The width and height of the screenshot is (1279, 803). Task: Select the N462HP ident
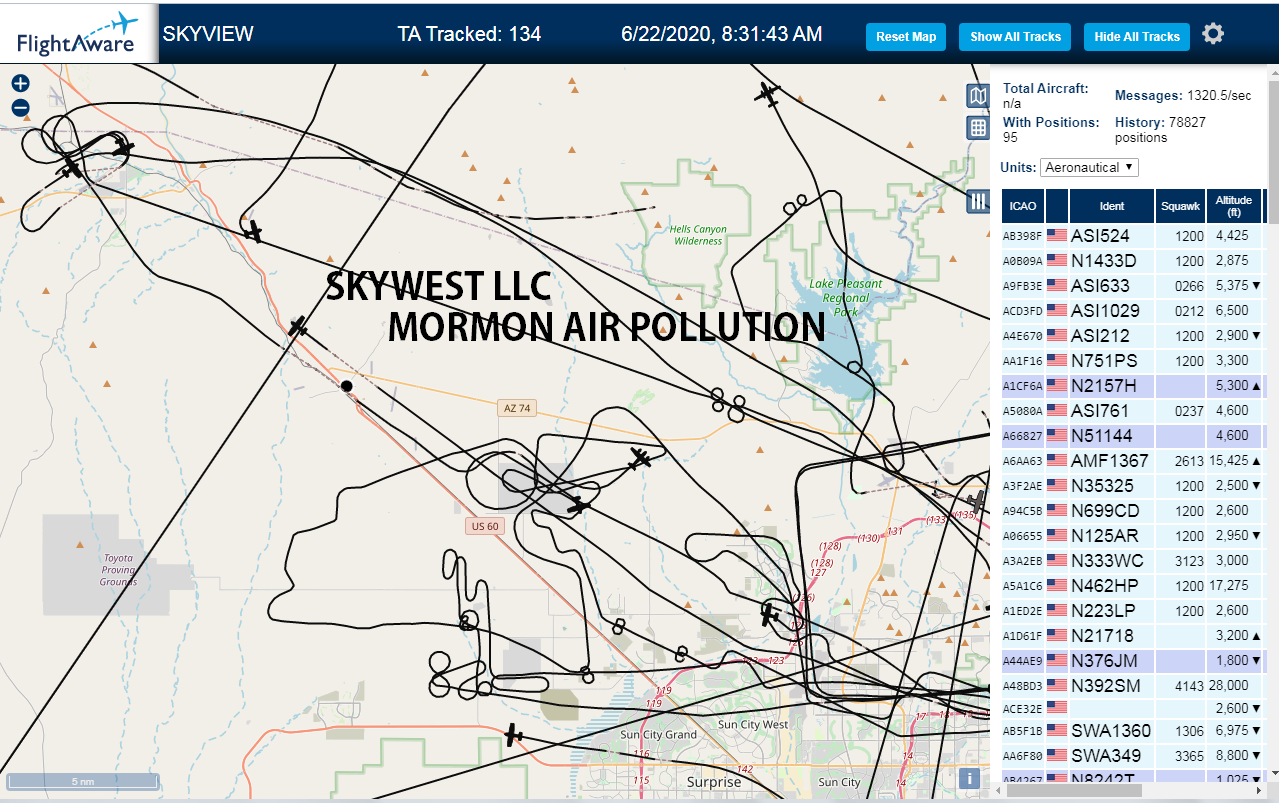point(1104,586)
